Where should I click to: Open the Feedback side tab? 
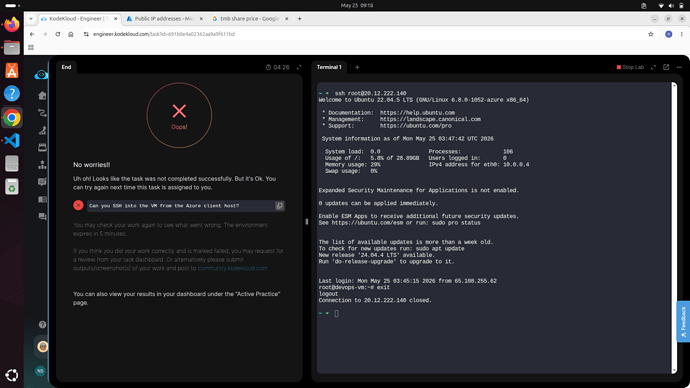pos(683,322)
